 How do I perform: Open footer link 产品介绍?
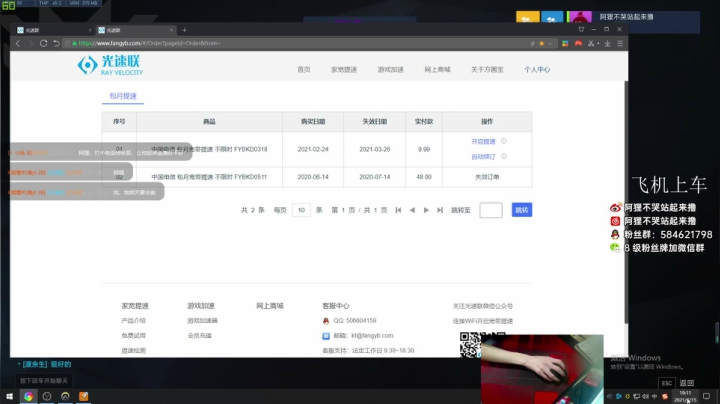(x=133, y=320)
